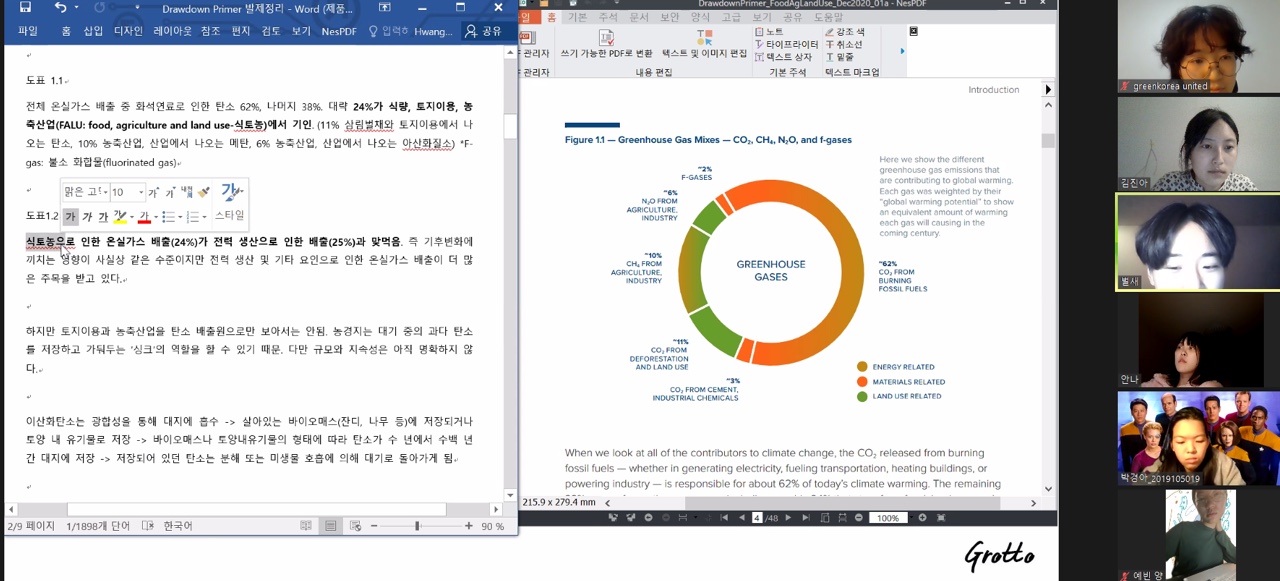1280x581 pixels.
Task: Expand the bullet list options arrow
Action: (180, 217)
